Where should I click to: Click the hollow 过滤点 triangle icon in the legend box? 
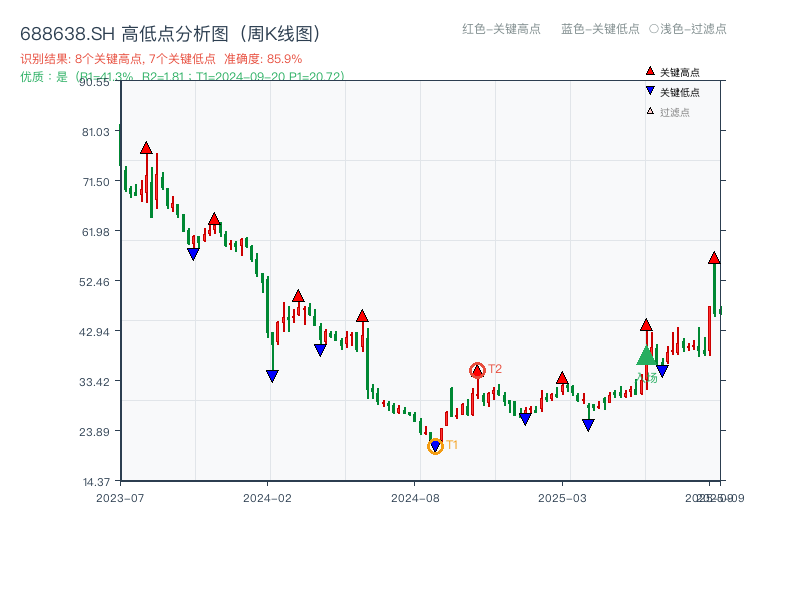(650, 110)
